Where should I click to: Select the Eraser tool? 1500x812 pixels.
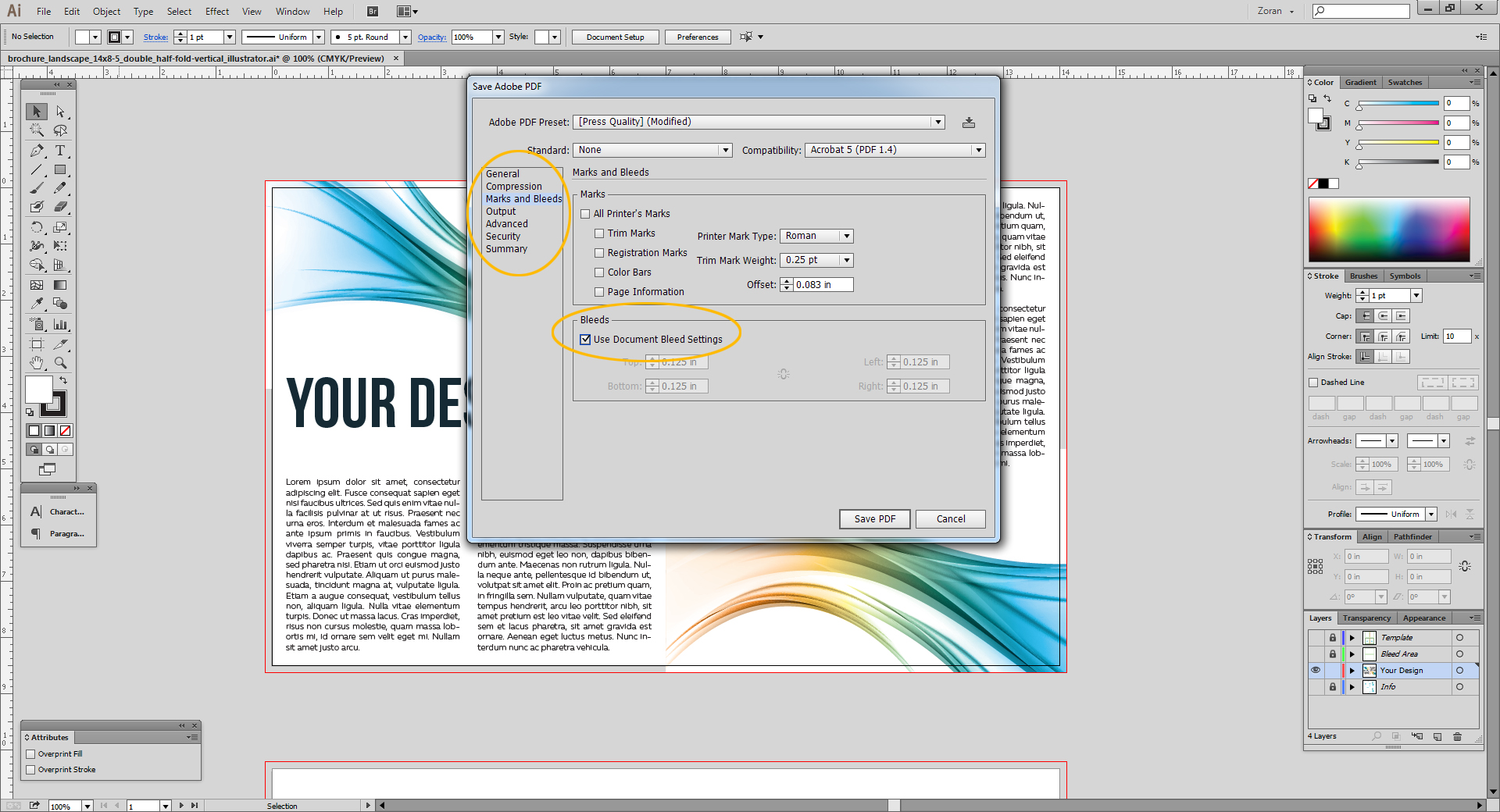60,207
